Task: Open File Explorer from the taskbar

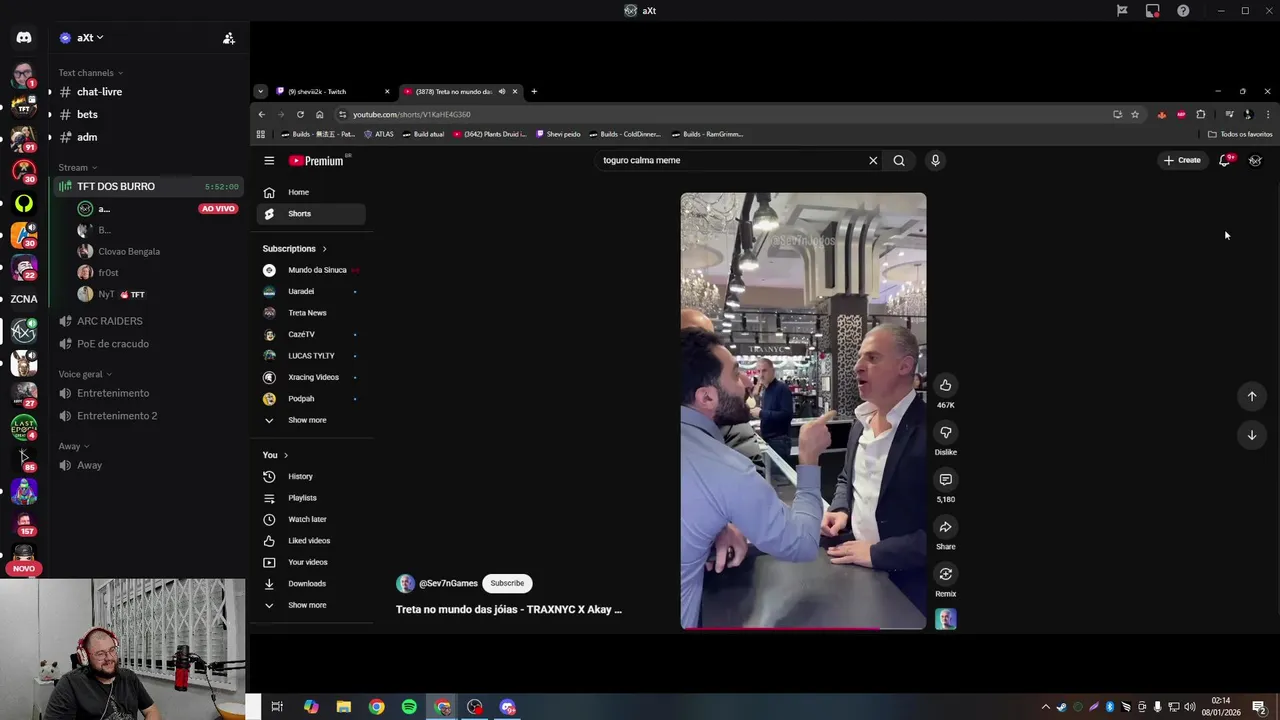Action: [343, 707]
